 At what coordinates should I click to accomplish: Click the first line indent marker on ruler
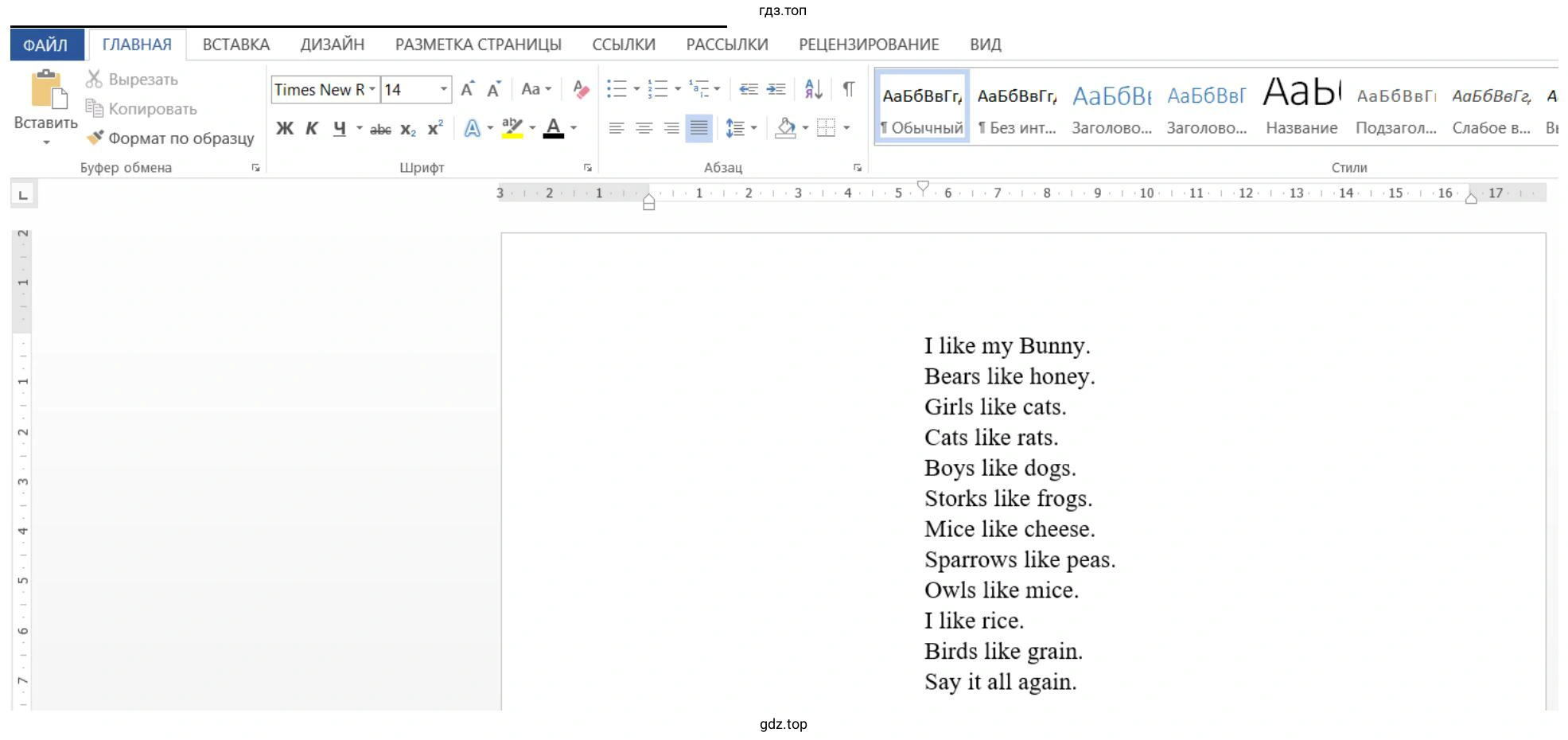click(x=923, y=188)
